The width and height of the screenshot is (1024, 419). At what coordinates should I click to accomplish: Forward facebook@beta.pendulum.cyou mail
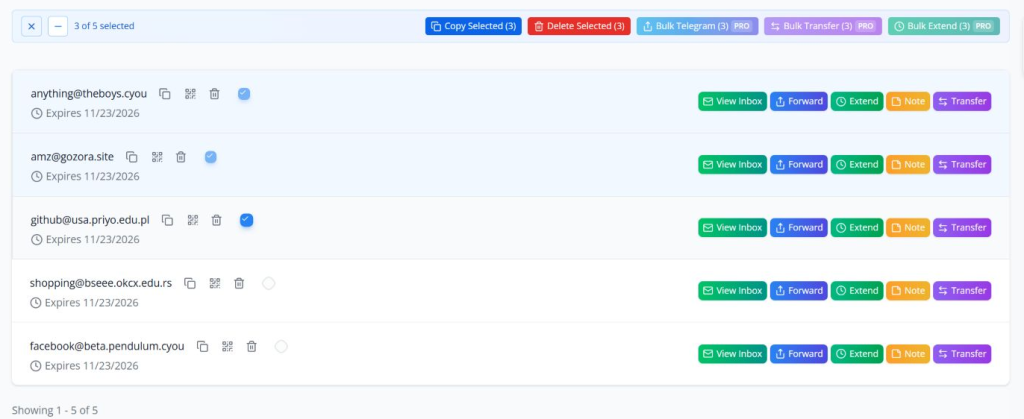(799, 354)
